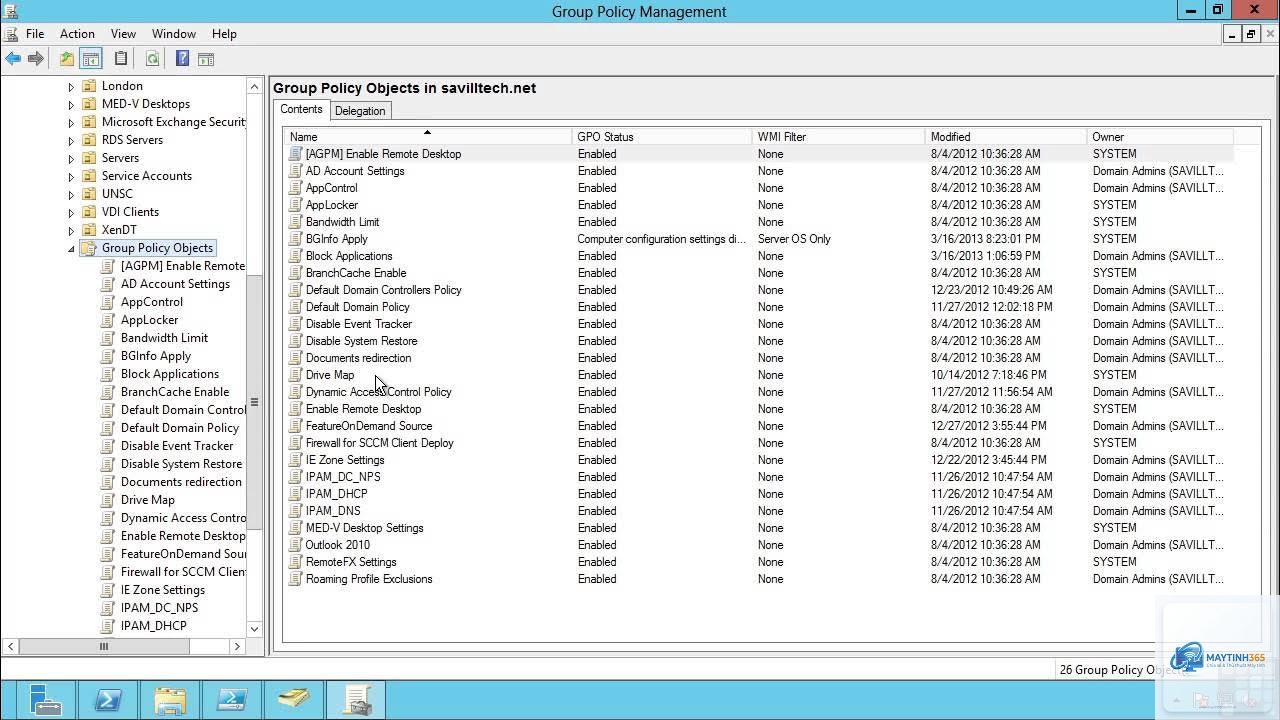
Task: Open the PowerShell icon next to Server Manager
Action: (107, 700)
